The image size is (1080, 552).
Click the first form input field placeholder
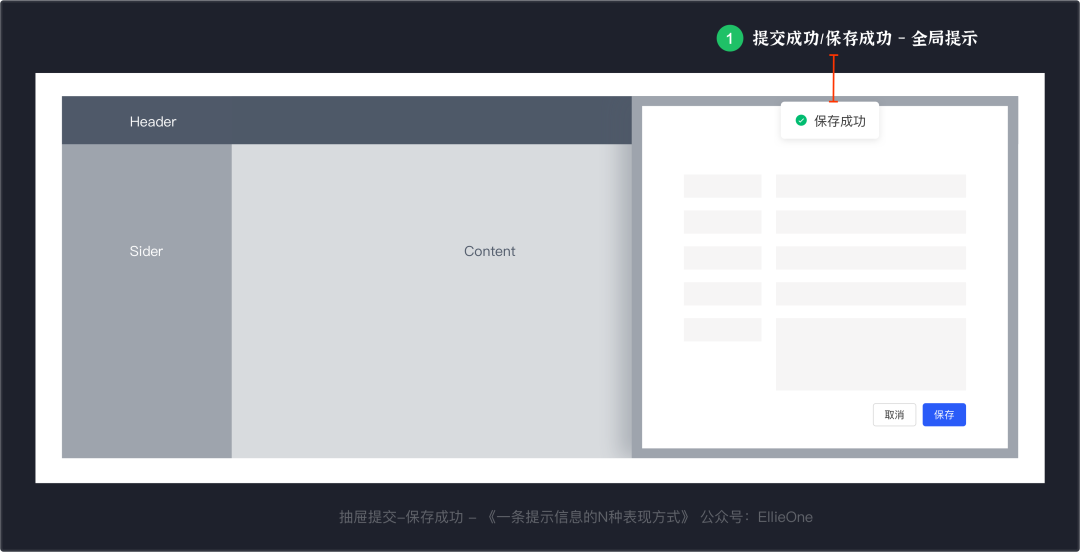pos(870,186)
